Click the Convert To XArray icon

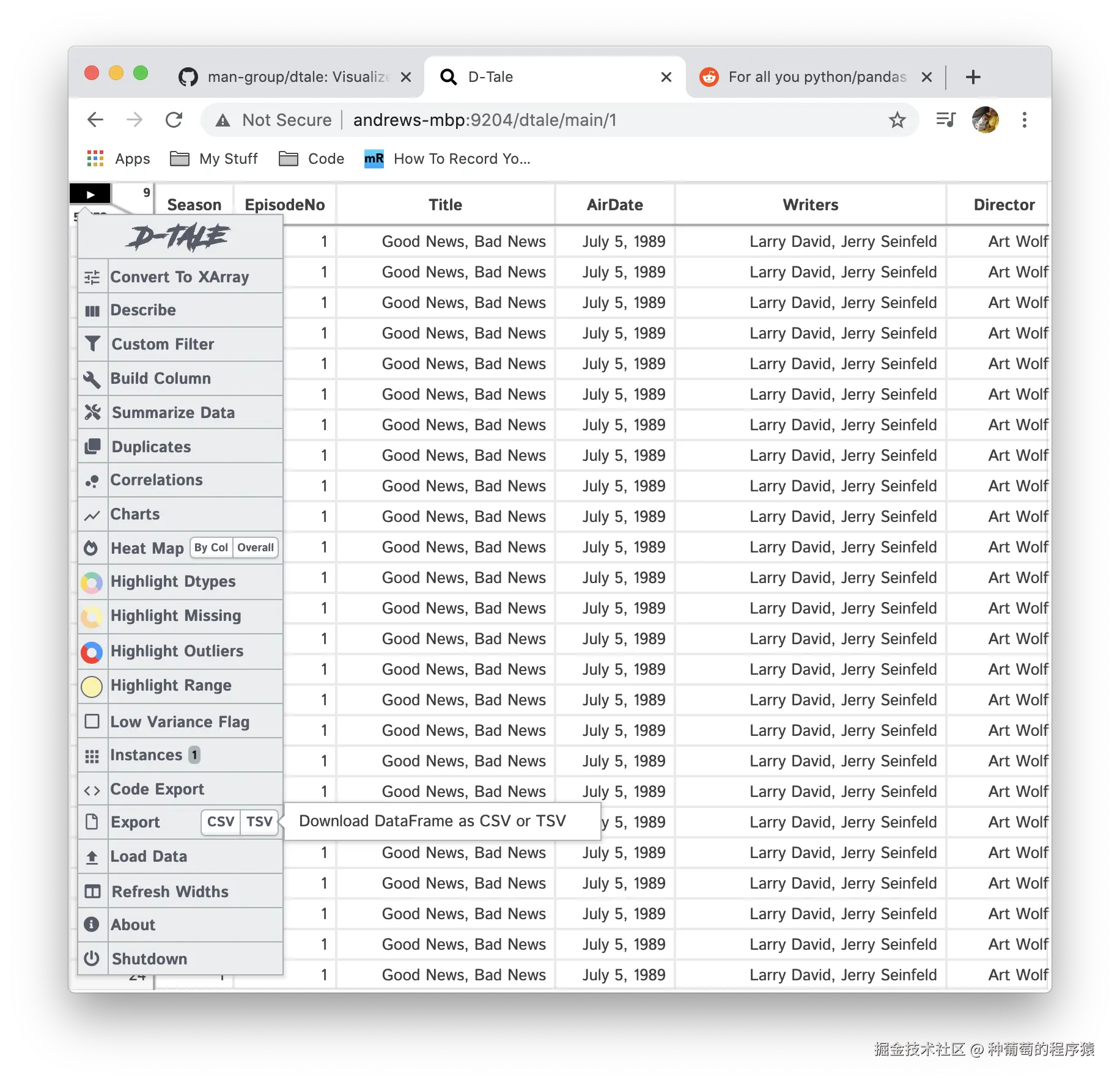click(x=92, y=277)
